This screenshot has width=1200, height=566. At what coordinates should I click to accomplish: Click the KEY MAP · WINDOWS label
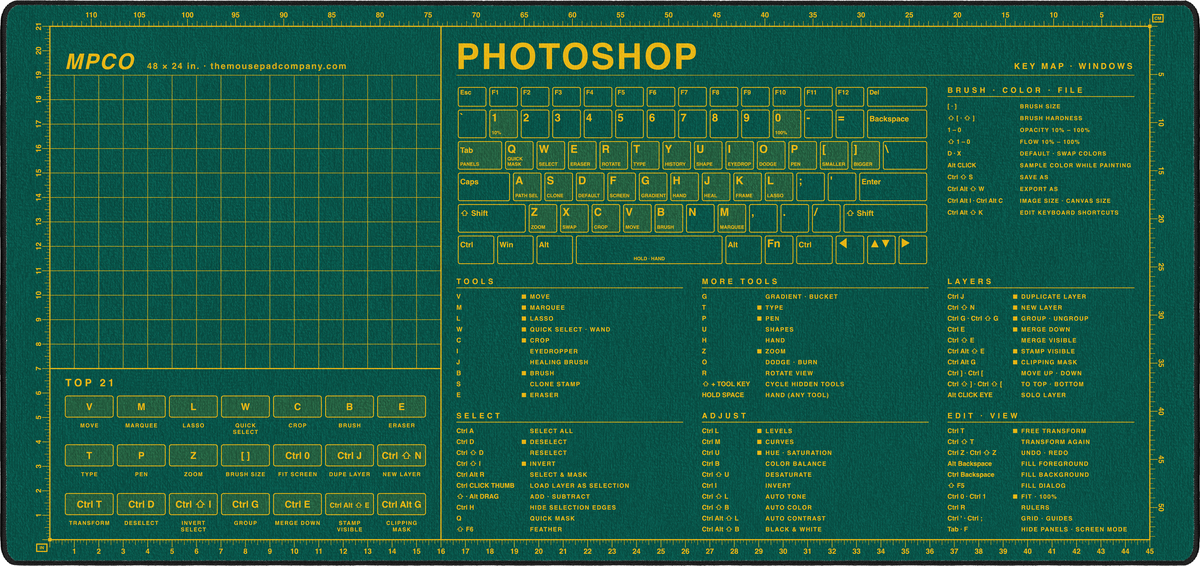1073,66
